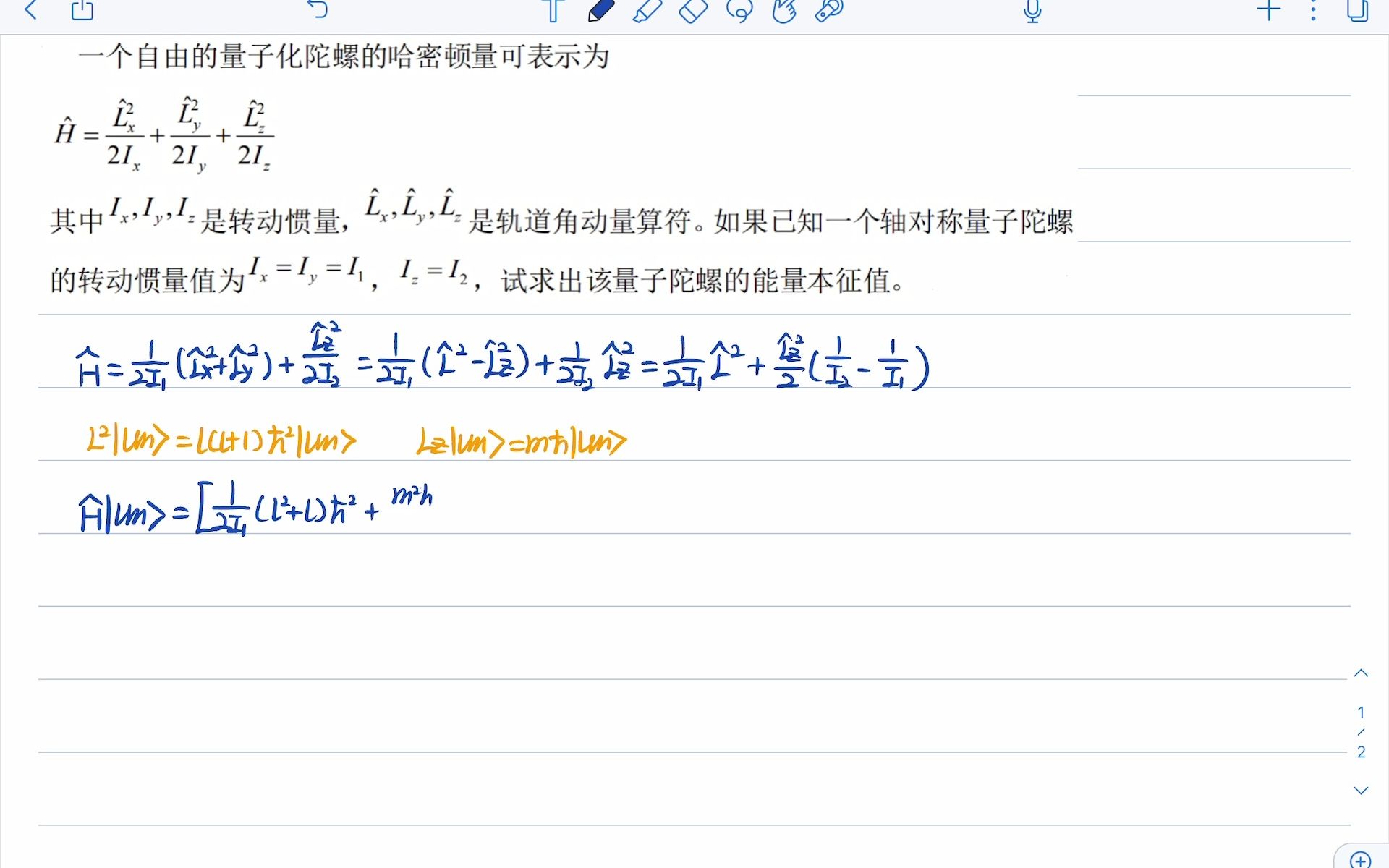
Task: Activate the eraser tool
Action: point(692,11)
